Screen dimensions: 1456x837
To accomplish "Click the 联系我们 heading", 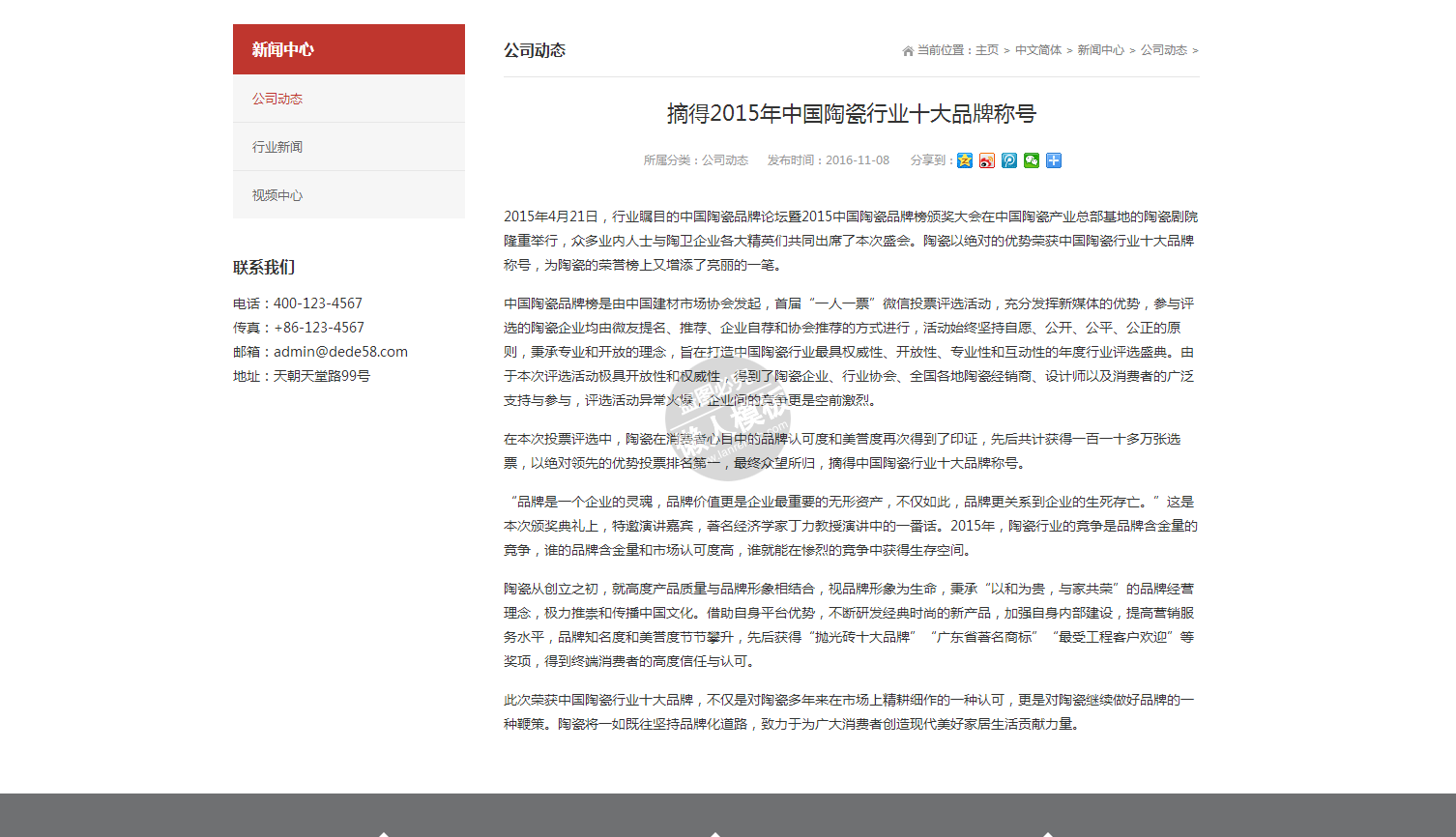I will pos(264,268).
